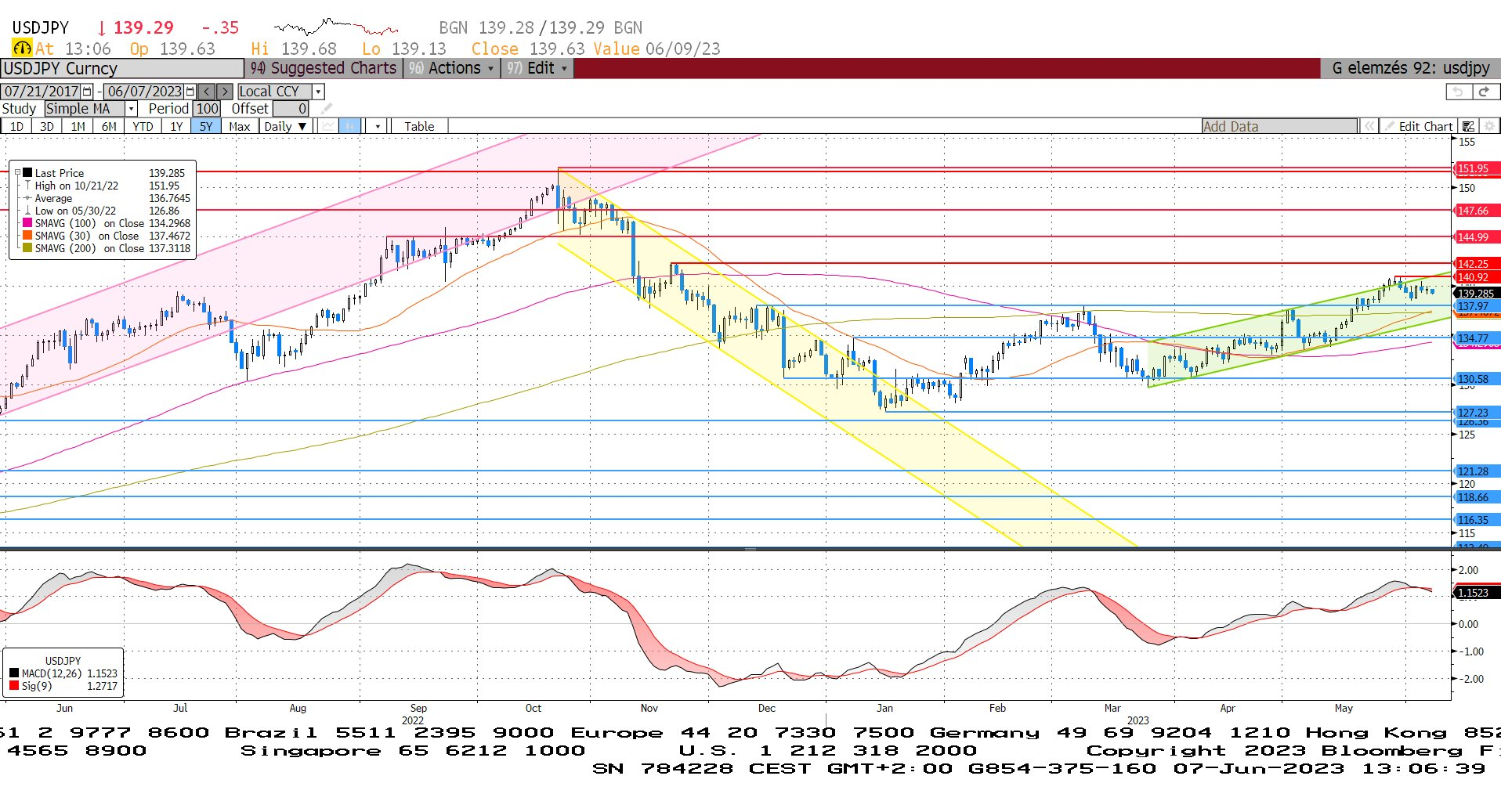Click the G elemzés 92: usdjpy title

(1410, 68)
